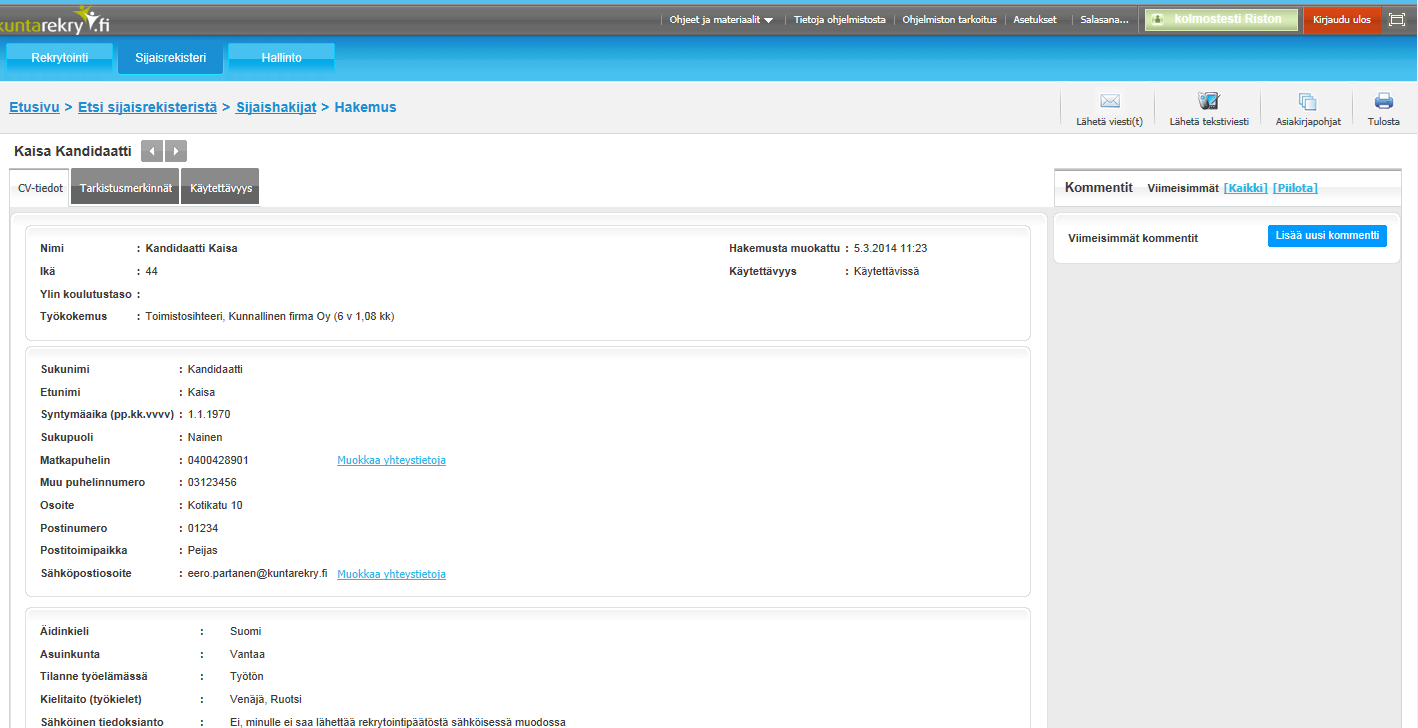Viewport: 1418px width, 728px height.
Task: Click the birth date 1.1.1970
Action: [210, 414]
